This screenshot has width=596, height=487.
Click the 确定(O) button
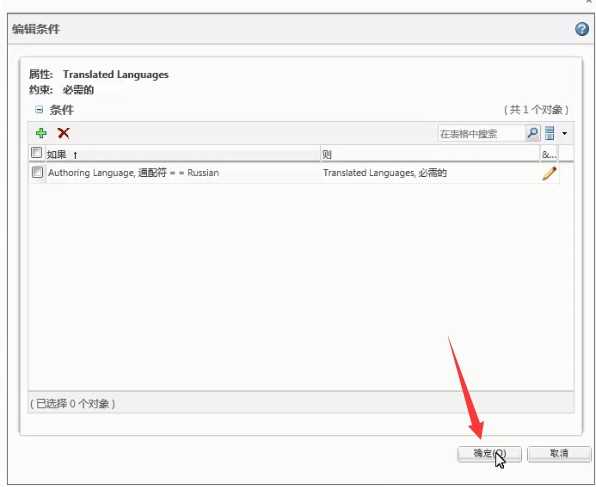pyautogui.click(x=489, y=454)
